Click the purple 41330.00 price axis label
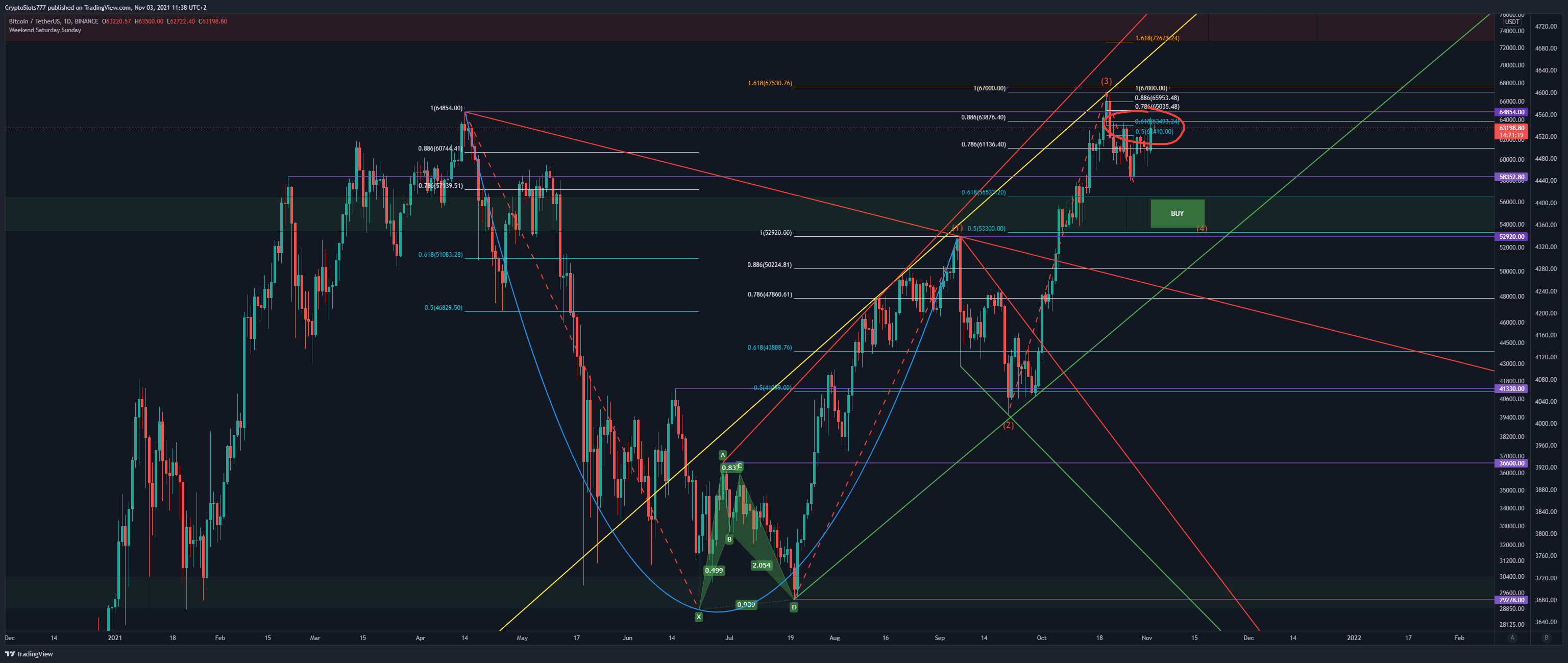1568x663 pixels. coord(1511,388)
